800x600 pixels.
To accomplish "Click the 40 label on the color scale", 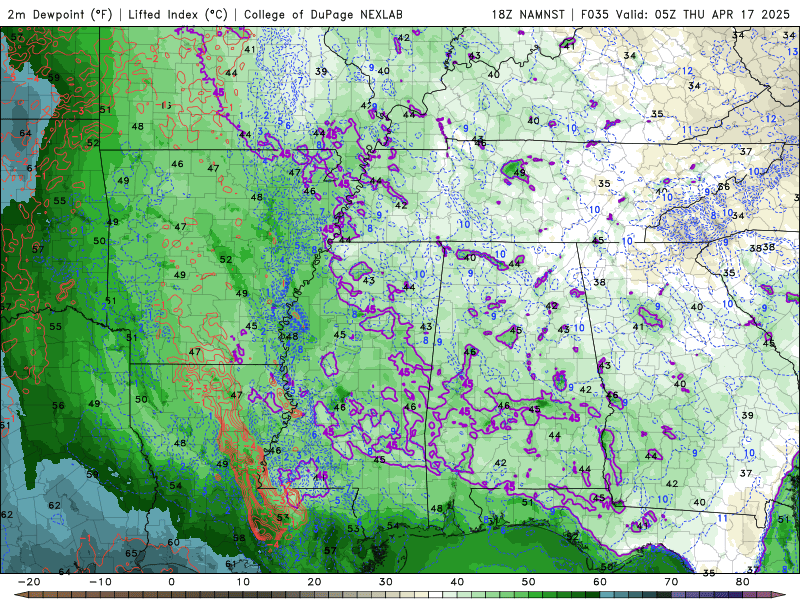I will click(x=457, y=582).
